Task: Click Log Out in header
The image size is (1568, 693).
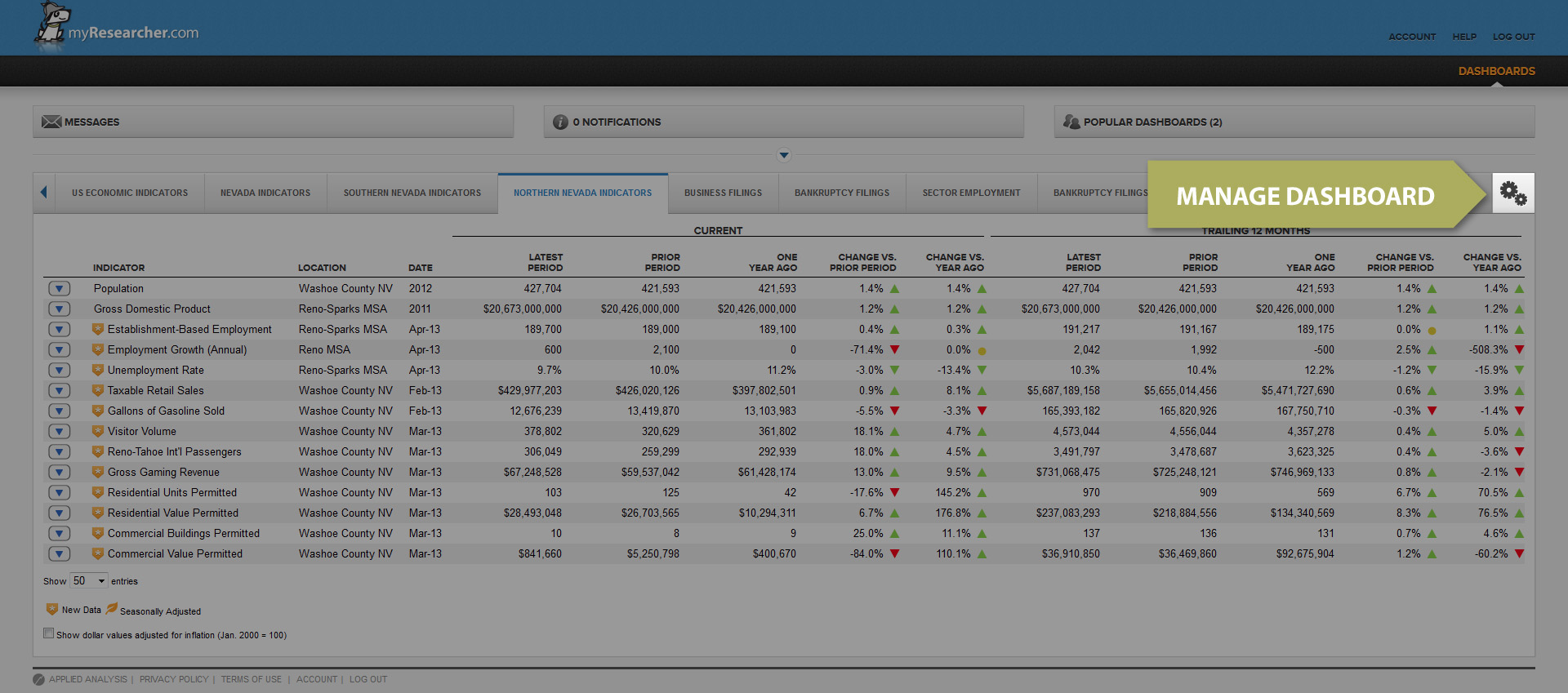Action: coord(1513,37)
